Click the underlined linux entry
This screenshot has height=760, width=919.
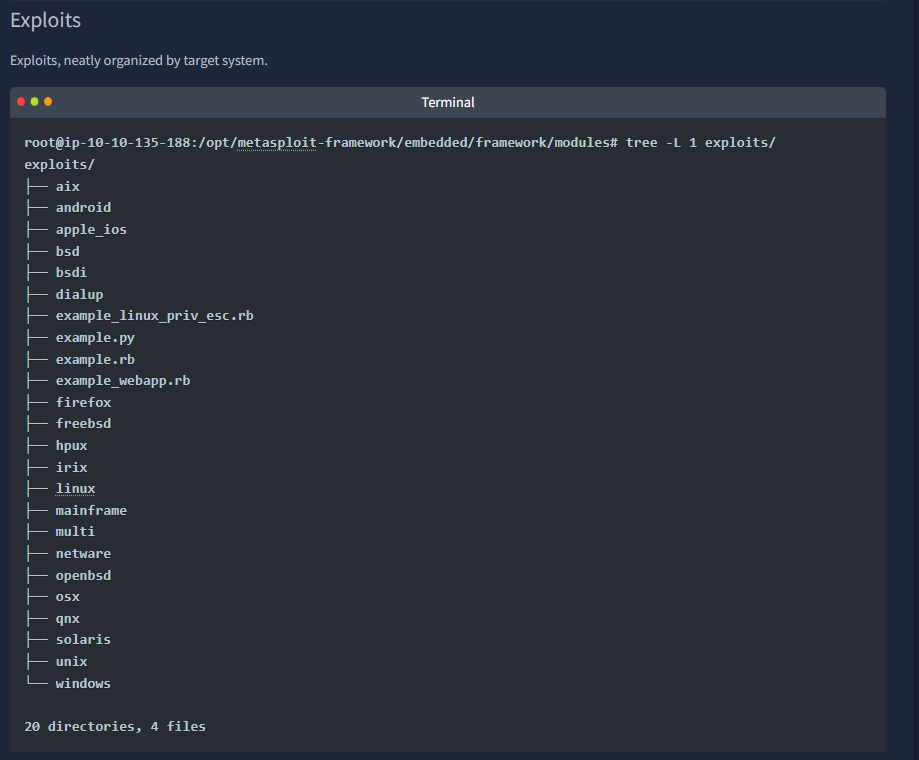point(76,489)
